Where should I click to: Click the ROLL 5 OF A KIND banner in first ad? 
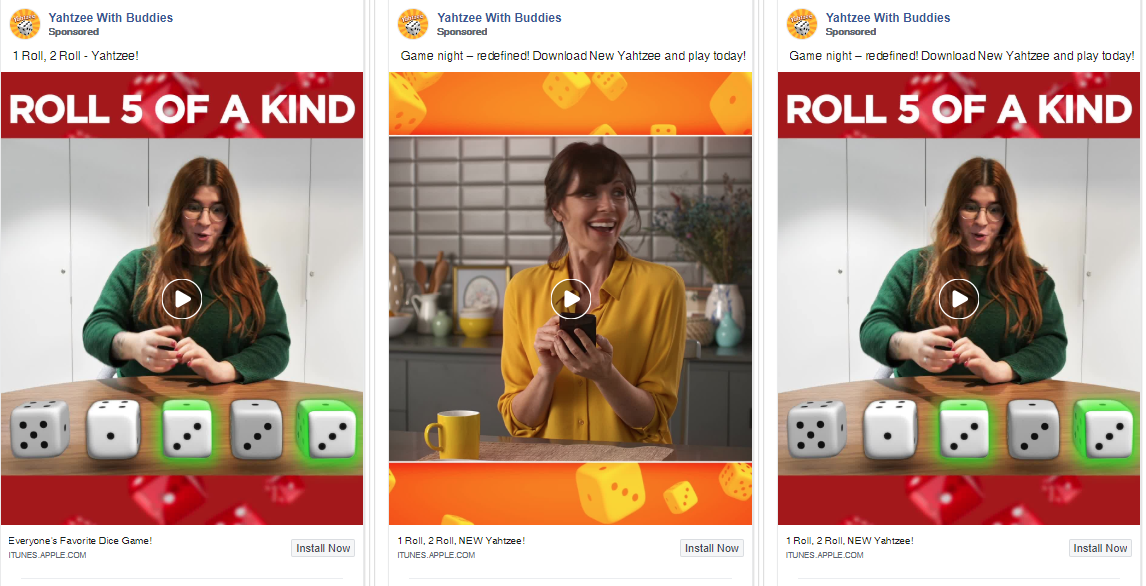(182, 110)
